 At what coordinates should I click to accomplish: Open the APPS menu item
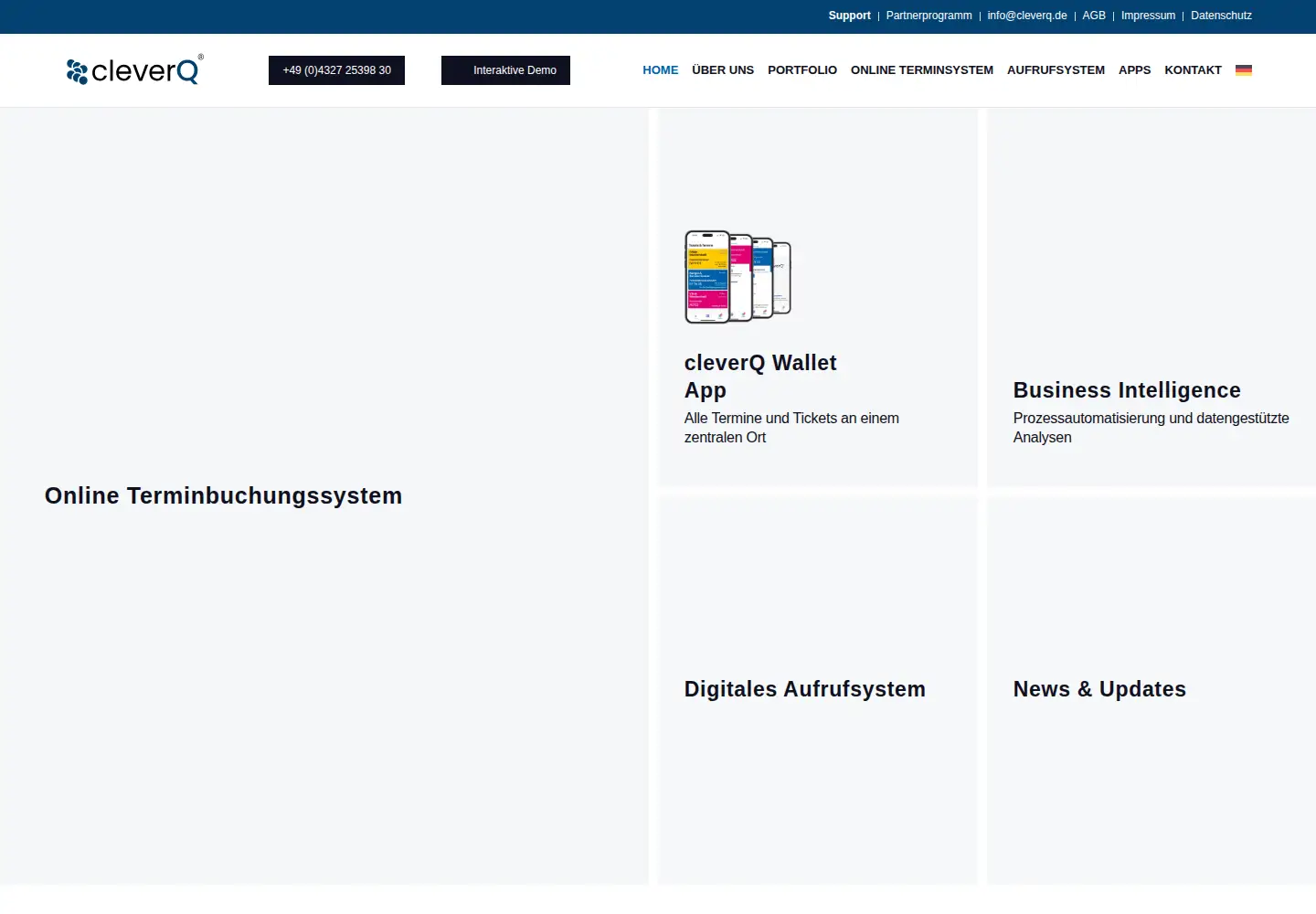coord(1134,69)
